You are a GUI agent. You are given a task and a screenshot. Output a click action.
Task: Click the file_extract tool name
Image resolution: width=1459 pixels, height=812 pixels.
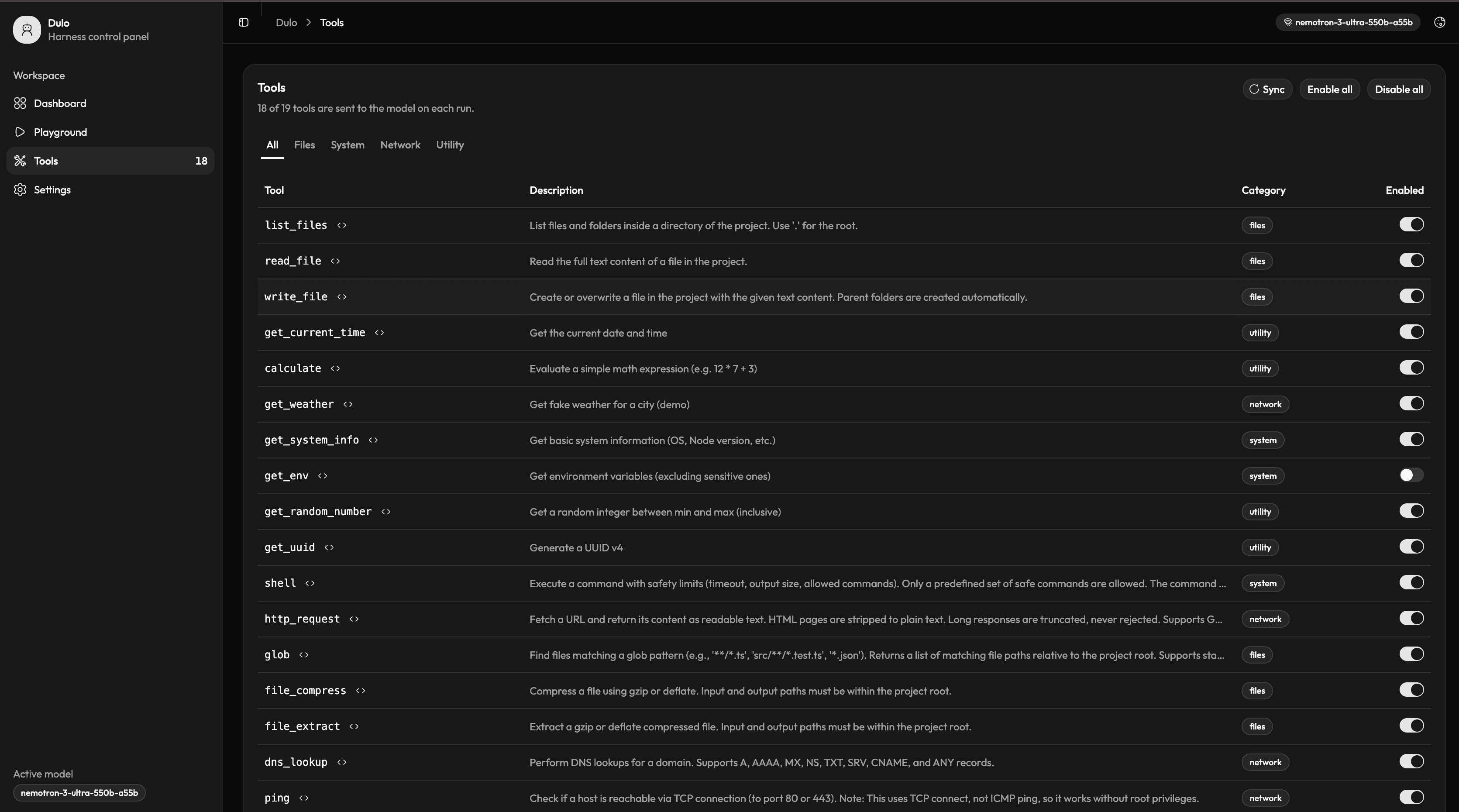tap(302, 726)
